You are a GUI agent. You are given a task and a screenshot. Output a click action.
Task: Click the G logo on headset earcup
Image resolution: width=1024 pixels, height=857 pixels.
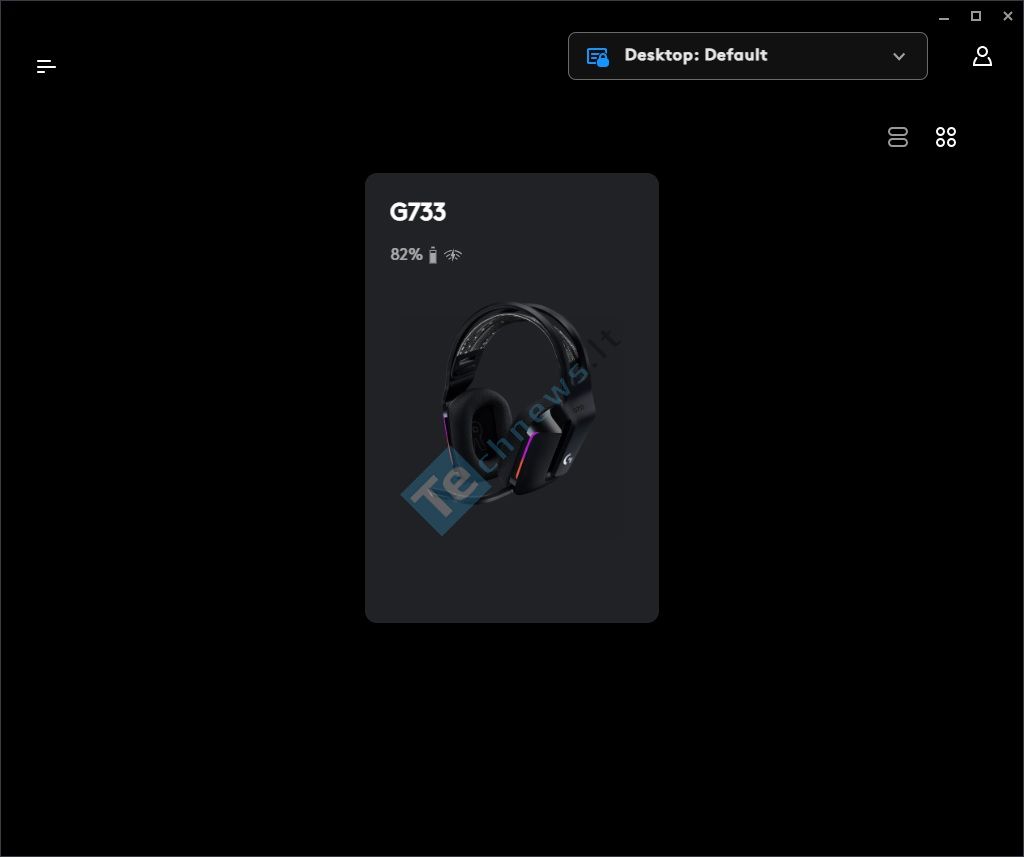568,459
